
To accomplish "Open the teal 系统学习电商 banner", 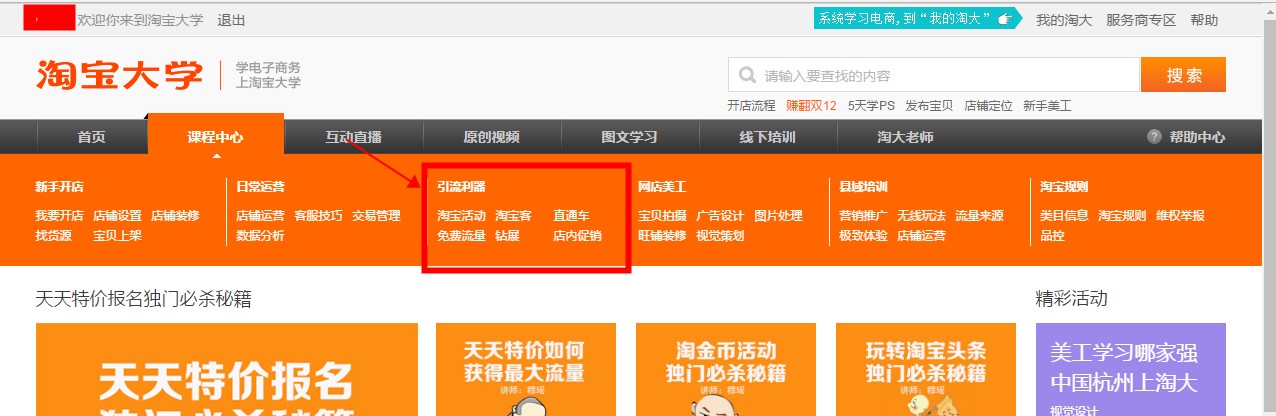I will click(x=918, y=19).
